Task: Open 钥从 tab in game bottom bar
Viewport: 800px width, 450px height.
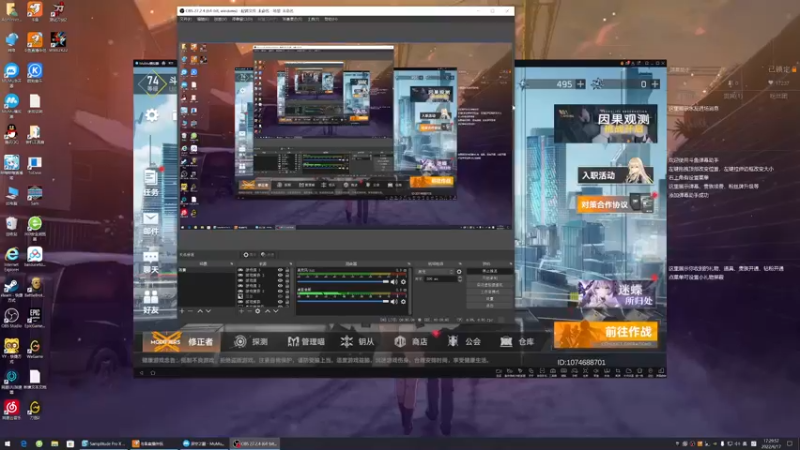Action: click(358, 341)
